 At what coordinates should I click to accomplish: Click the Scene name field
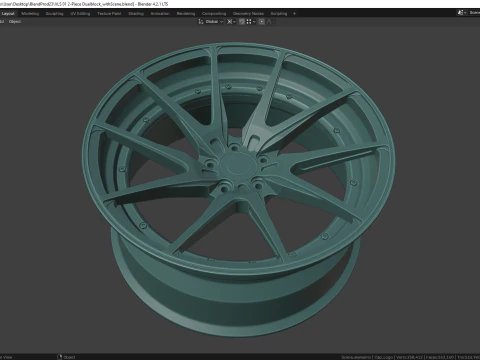click(474, 13)
